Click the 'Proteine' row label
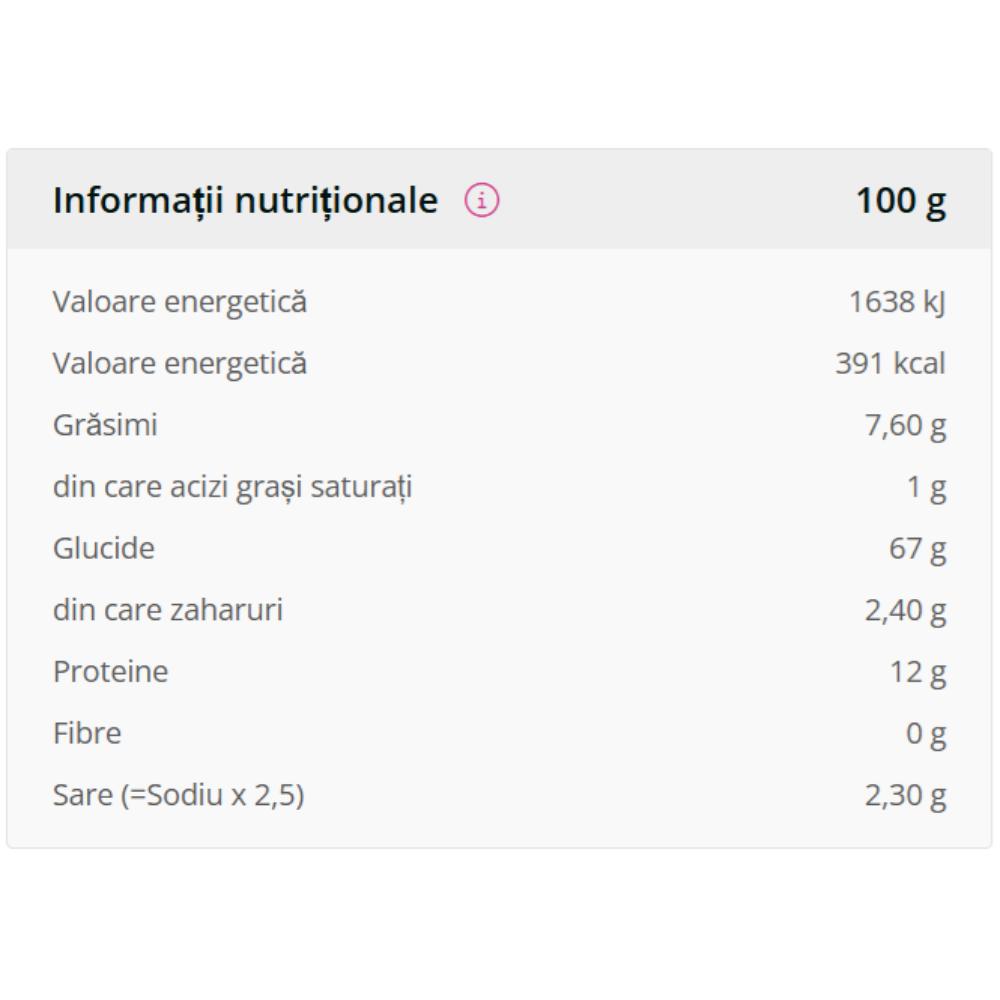The width and height of the screenshot is (1000, 1000). pyautogui.click(x=110, y=671)
